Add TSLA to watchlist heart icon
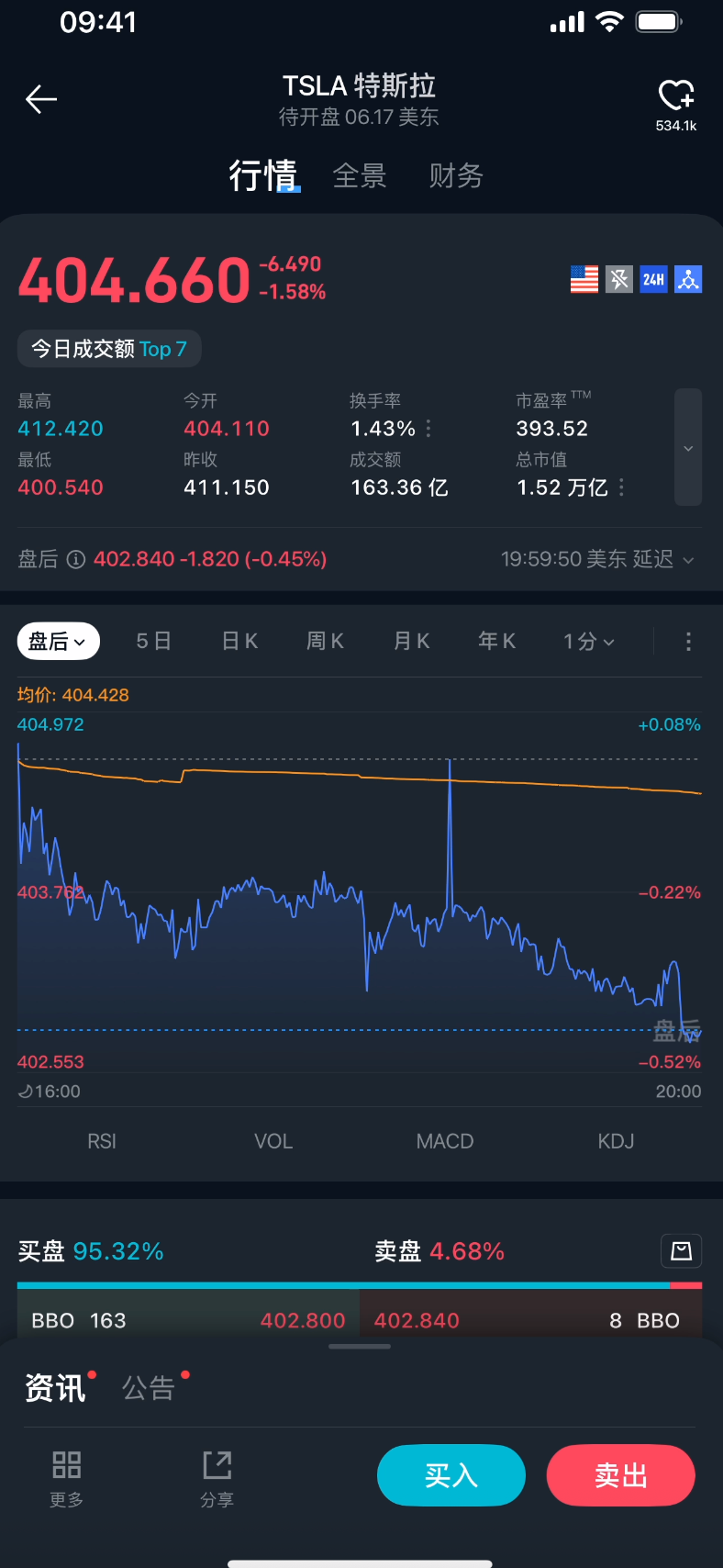This screenshot has height=1568, width=723. pyautogui.click(x=676, y=95)
